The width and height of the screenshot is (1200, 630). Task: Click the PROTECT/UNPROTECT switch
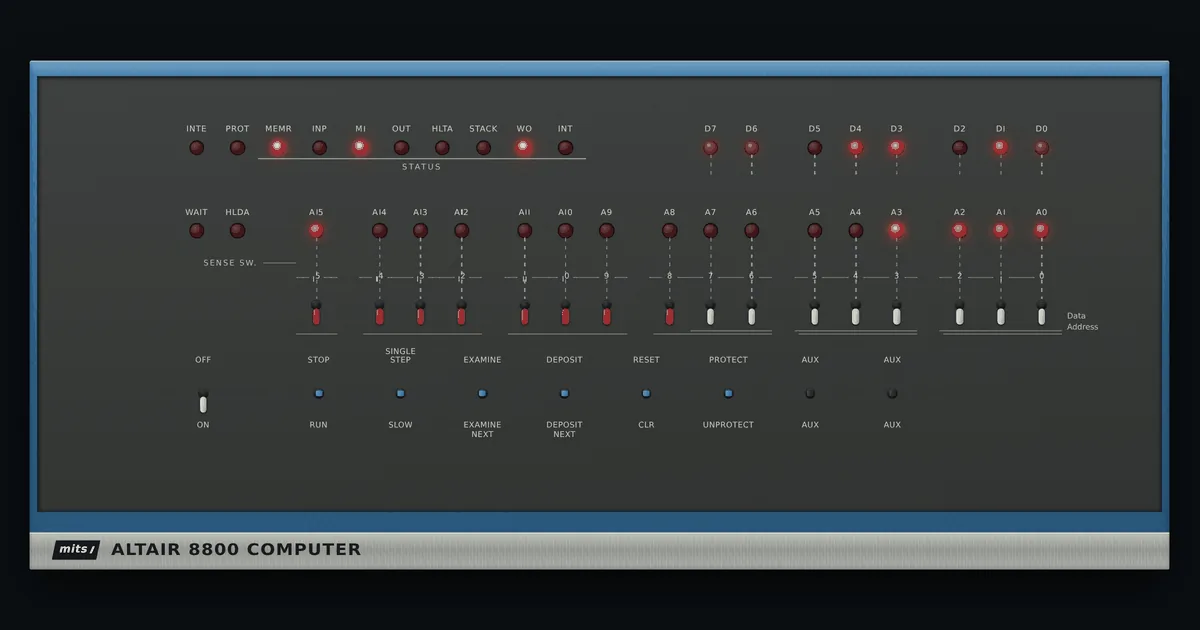pyautogui.click(x=728, y=393)
